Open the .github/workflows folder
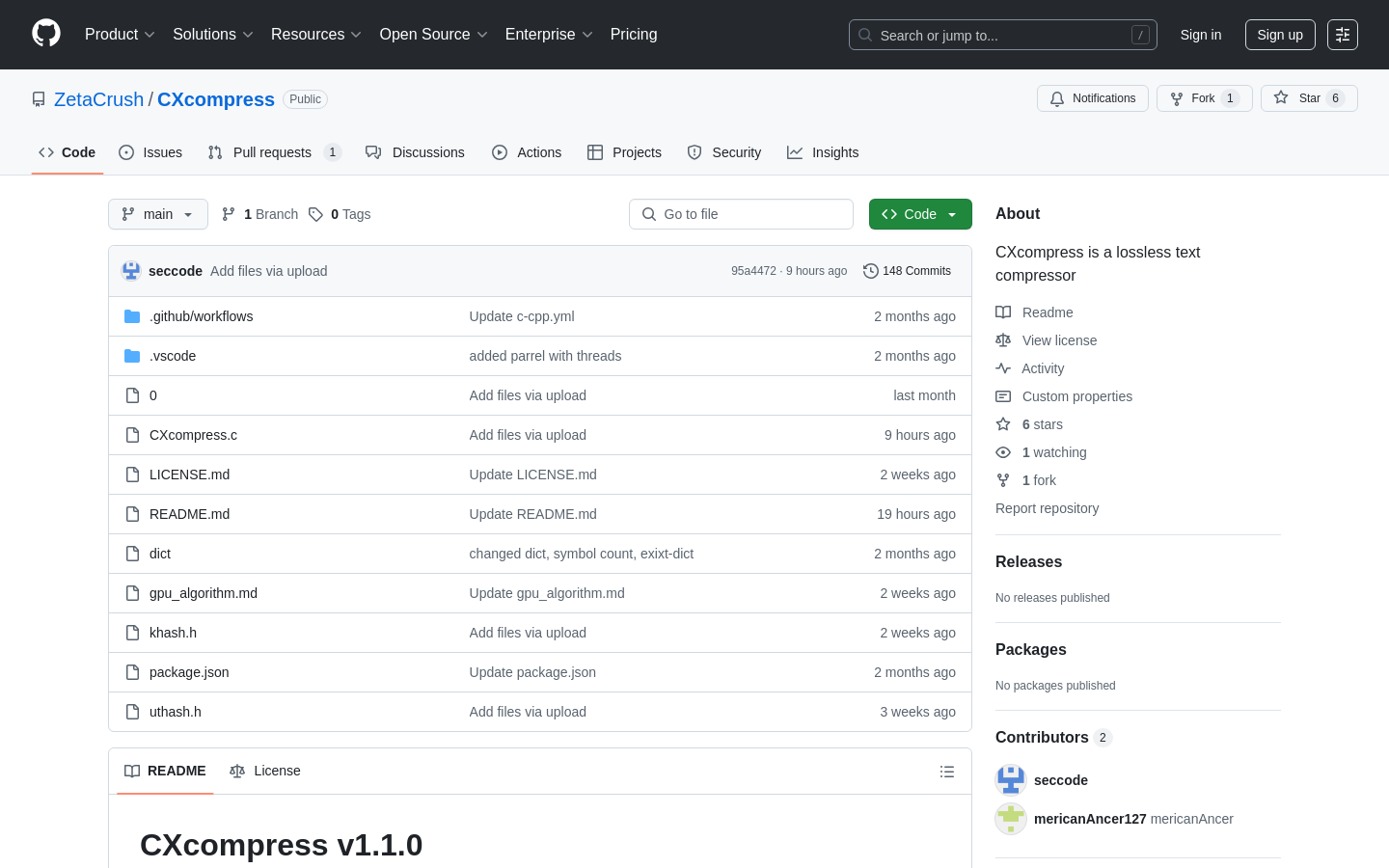Image resolution: width=1389 pixels, height=868 pixels. point(201,316)
